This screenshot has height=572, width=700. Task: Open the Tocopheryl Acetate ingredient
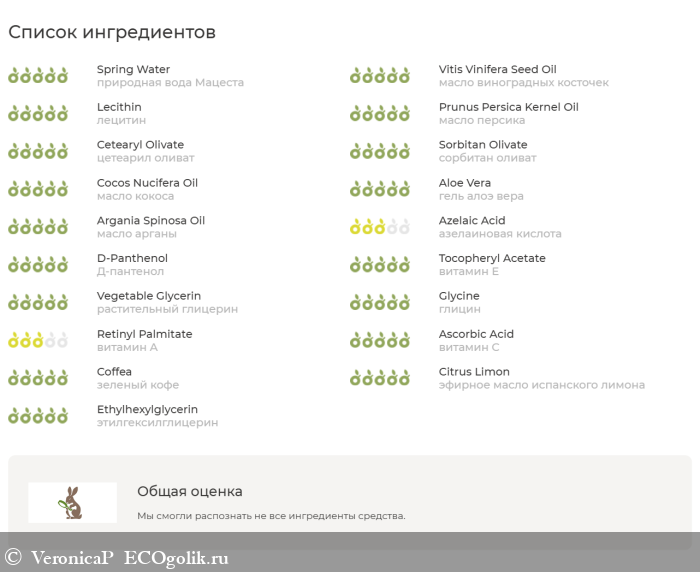(492, 258)
